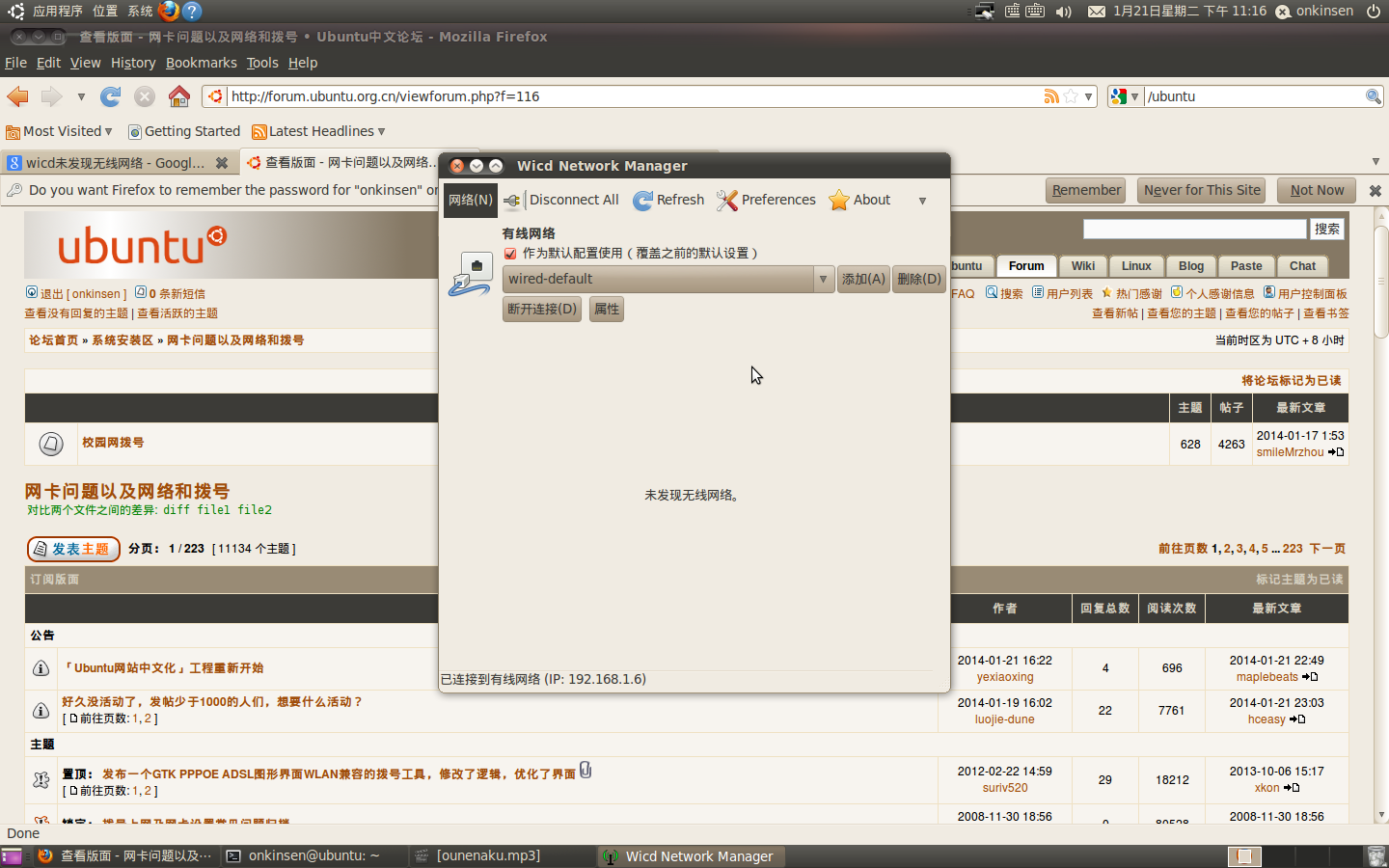This screenshot has height=868, width=1389.
Task: Open Firefox history dropdown arrow beside Forward
Action: coord(81,96)
